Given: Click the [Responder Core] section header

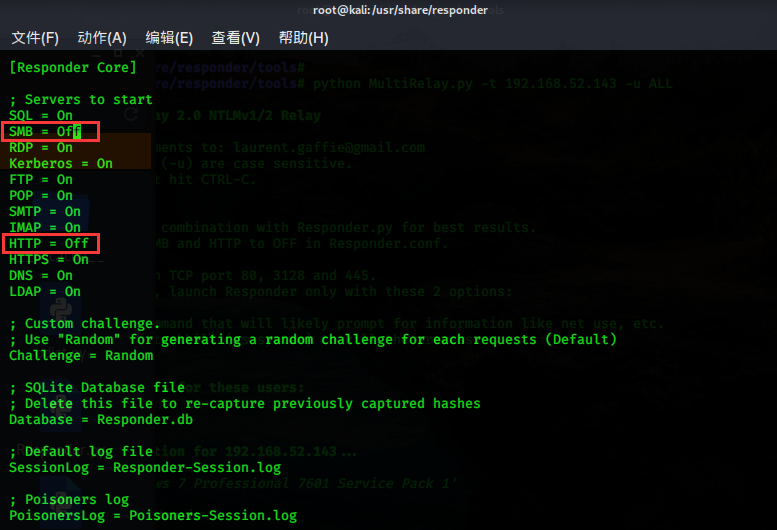Looking at the screenshot, I should coord(73,67).
